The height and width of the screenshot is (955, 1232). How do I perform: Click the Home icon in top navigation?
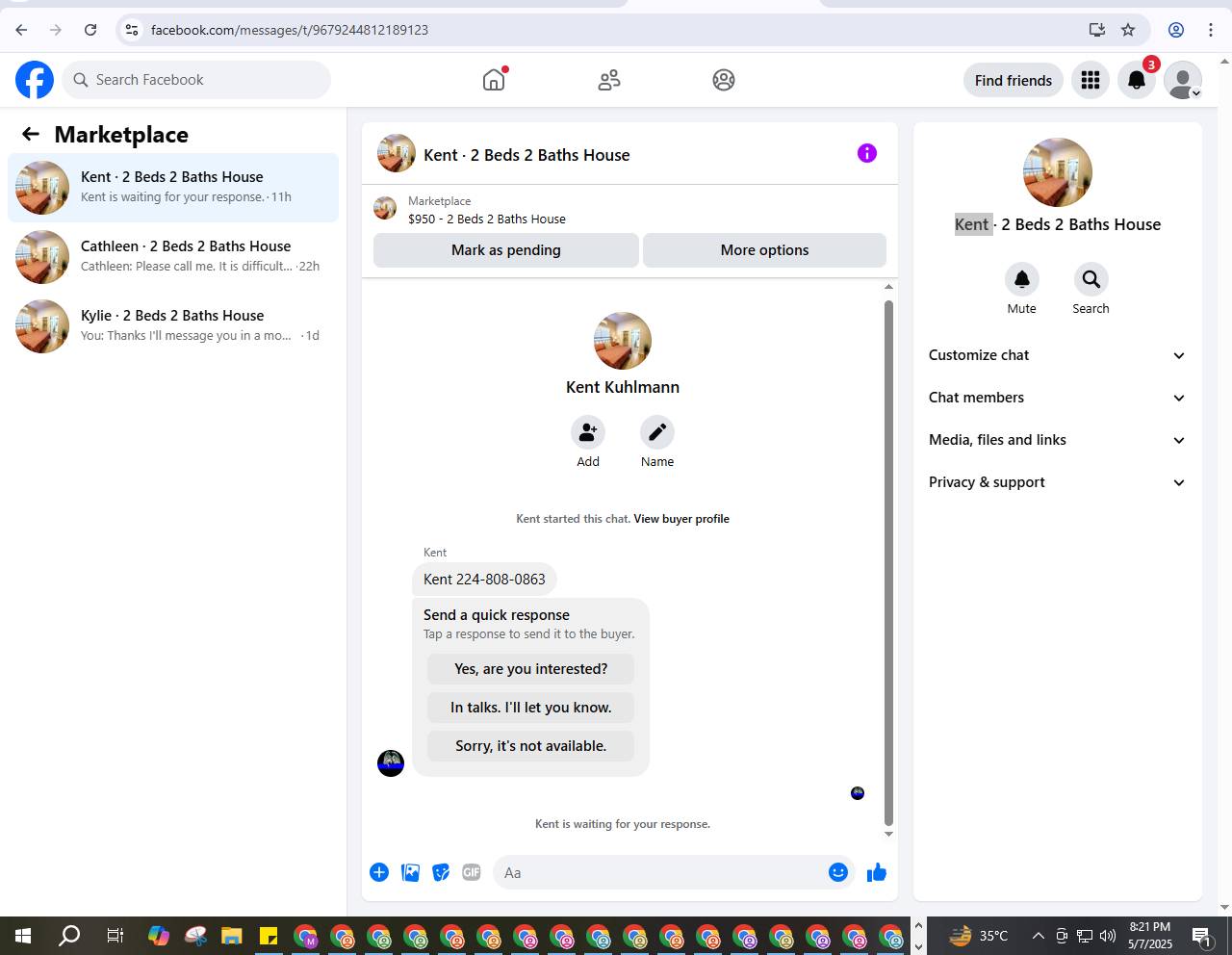(x=494, y=80)
